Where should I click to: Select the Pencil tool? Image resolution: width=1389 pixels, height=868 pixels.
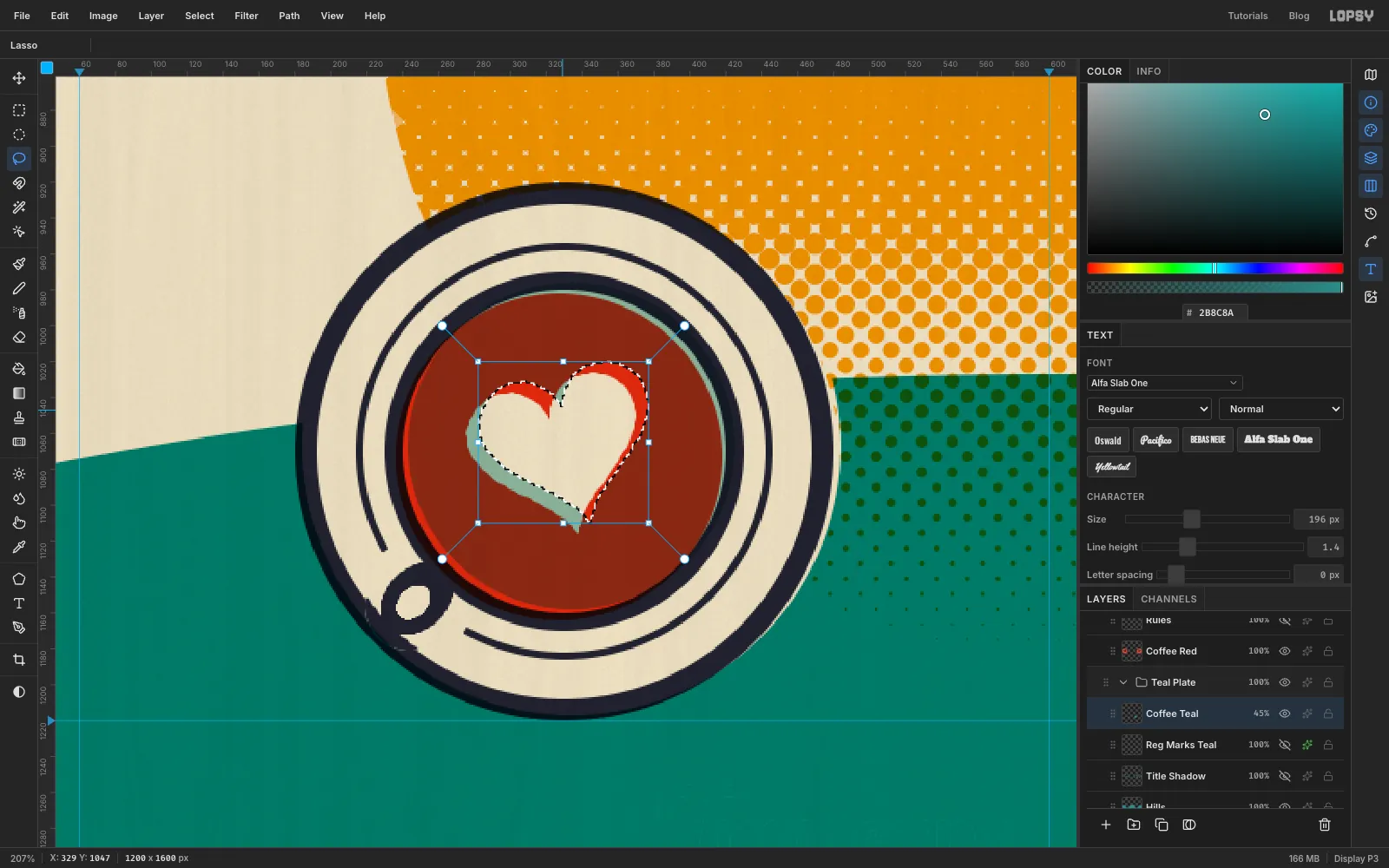[x=18, y=288]
